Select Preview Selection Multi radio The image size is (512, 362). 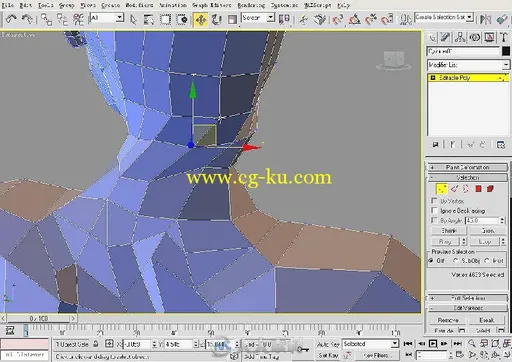coord(486,261)
